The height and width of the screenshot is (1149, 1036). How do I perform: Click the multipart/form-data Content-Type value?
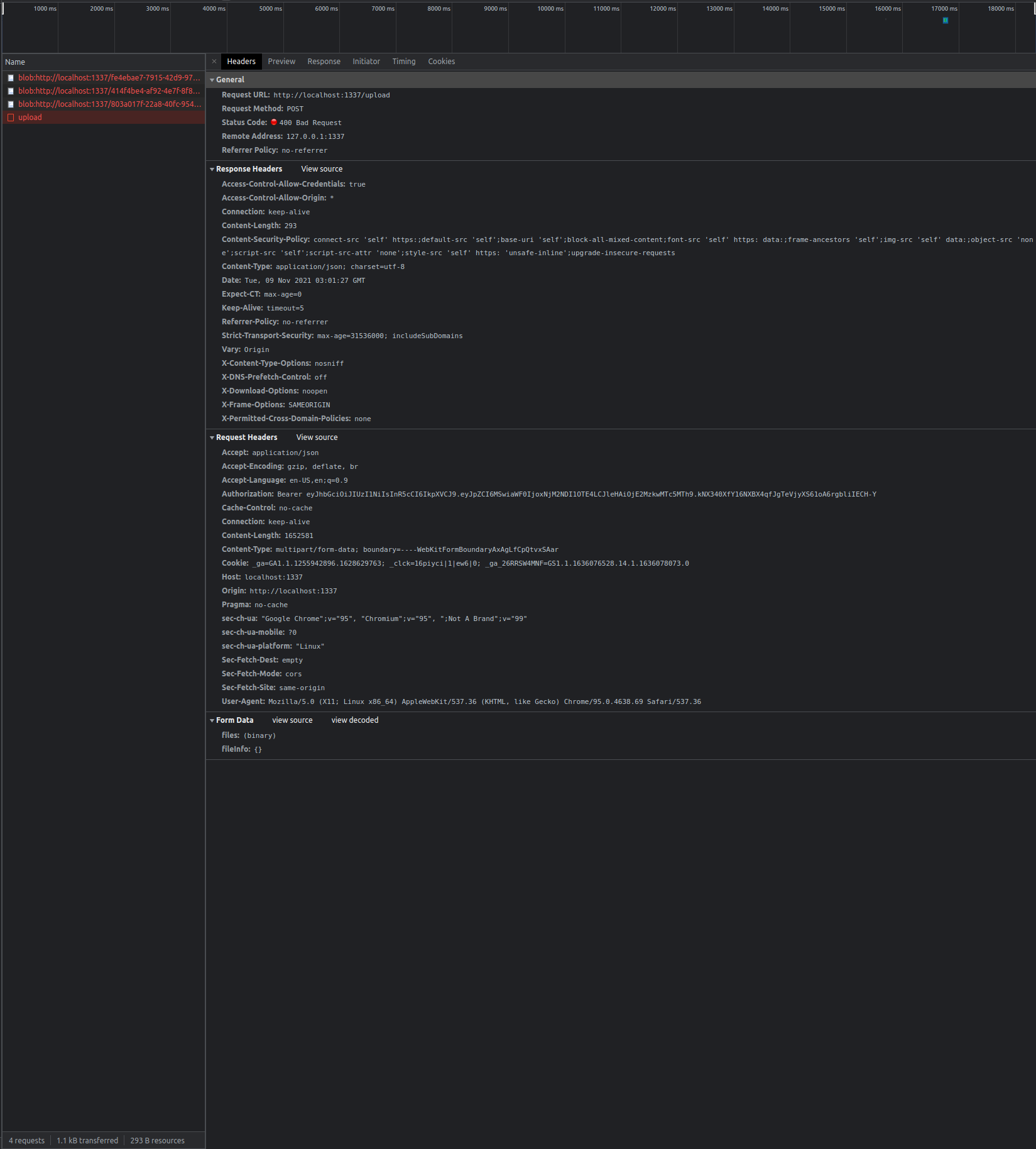tap(417, 550)
